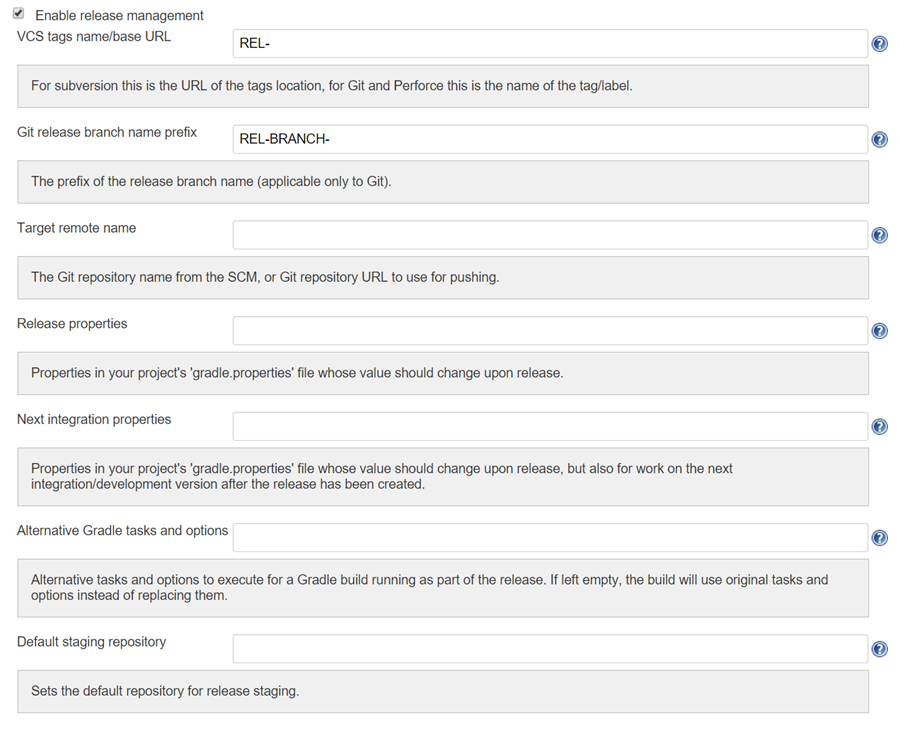
Task: Open help for Git release branch name prefix
Action: pos(879,139)
